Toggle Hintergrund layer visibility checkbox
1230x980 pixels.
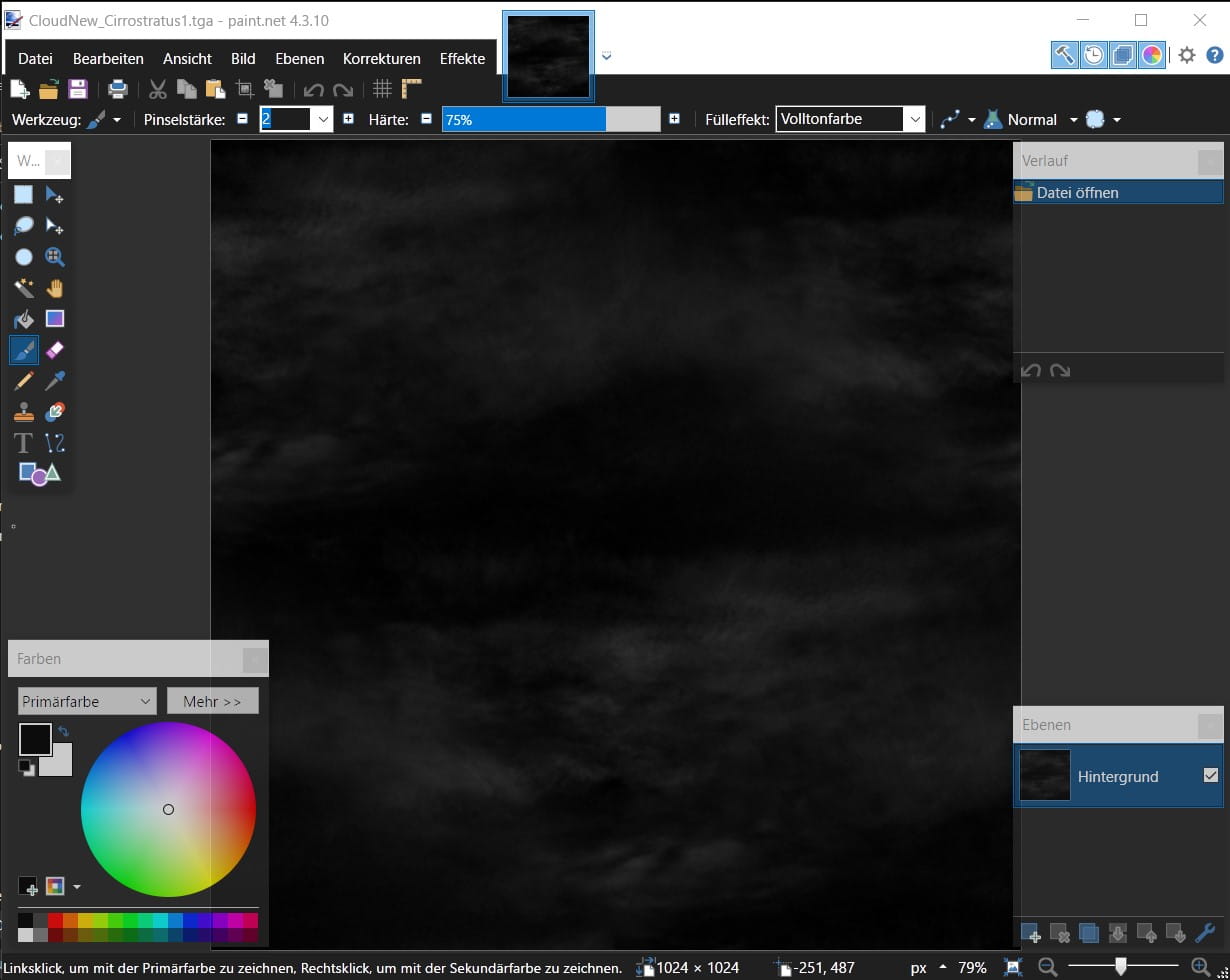[x=1210, y=775]
